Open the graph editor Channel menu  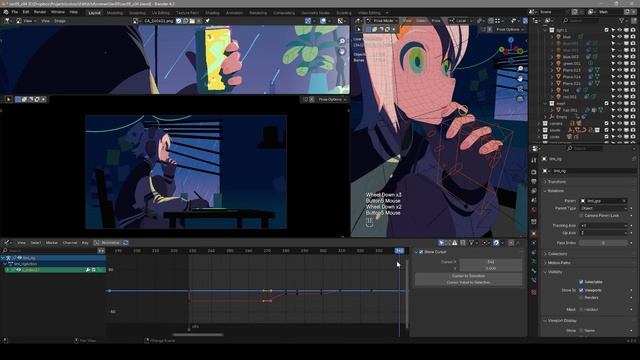click(70, 242)
